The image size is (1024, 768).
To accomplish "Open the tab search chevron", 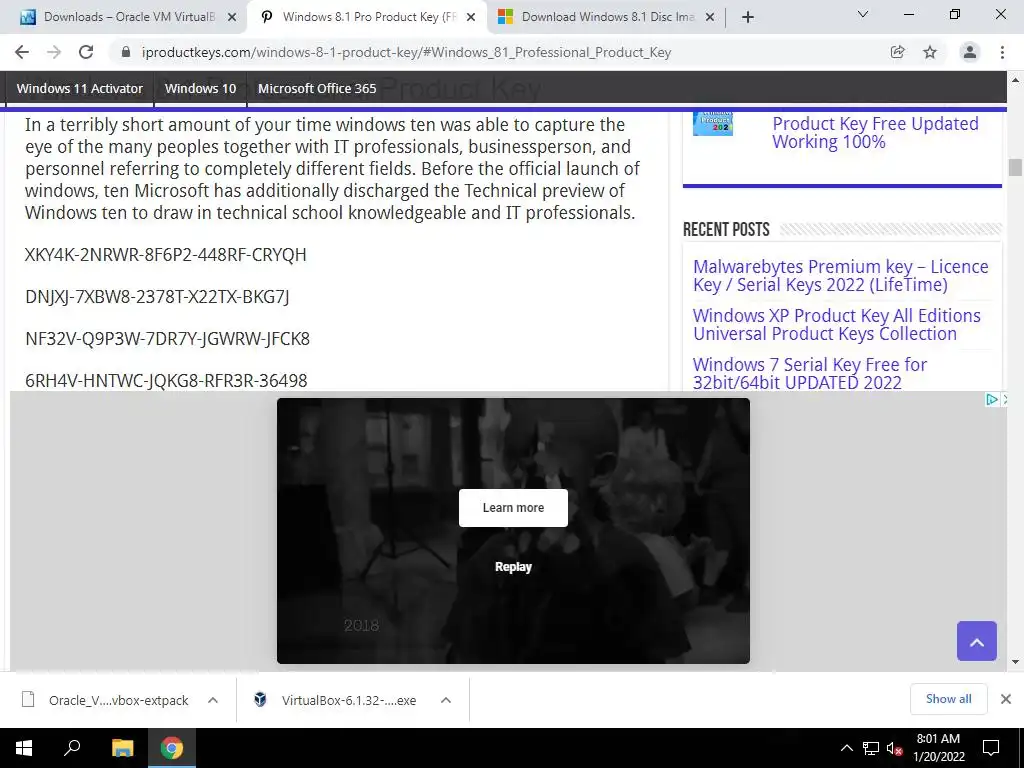I will pos(863,14).
